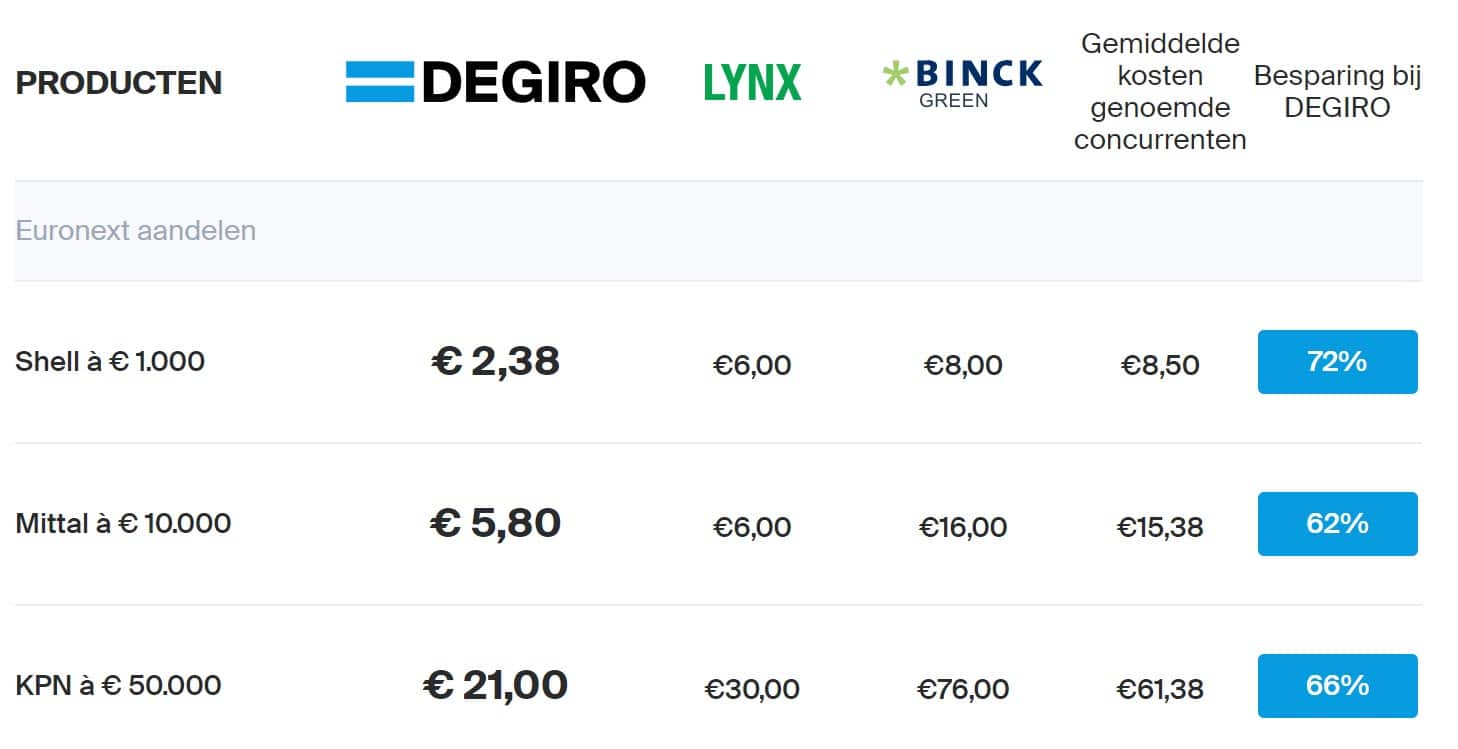Click the Binck Green logo

coord(962,83)
